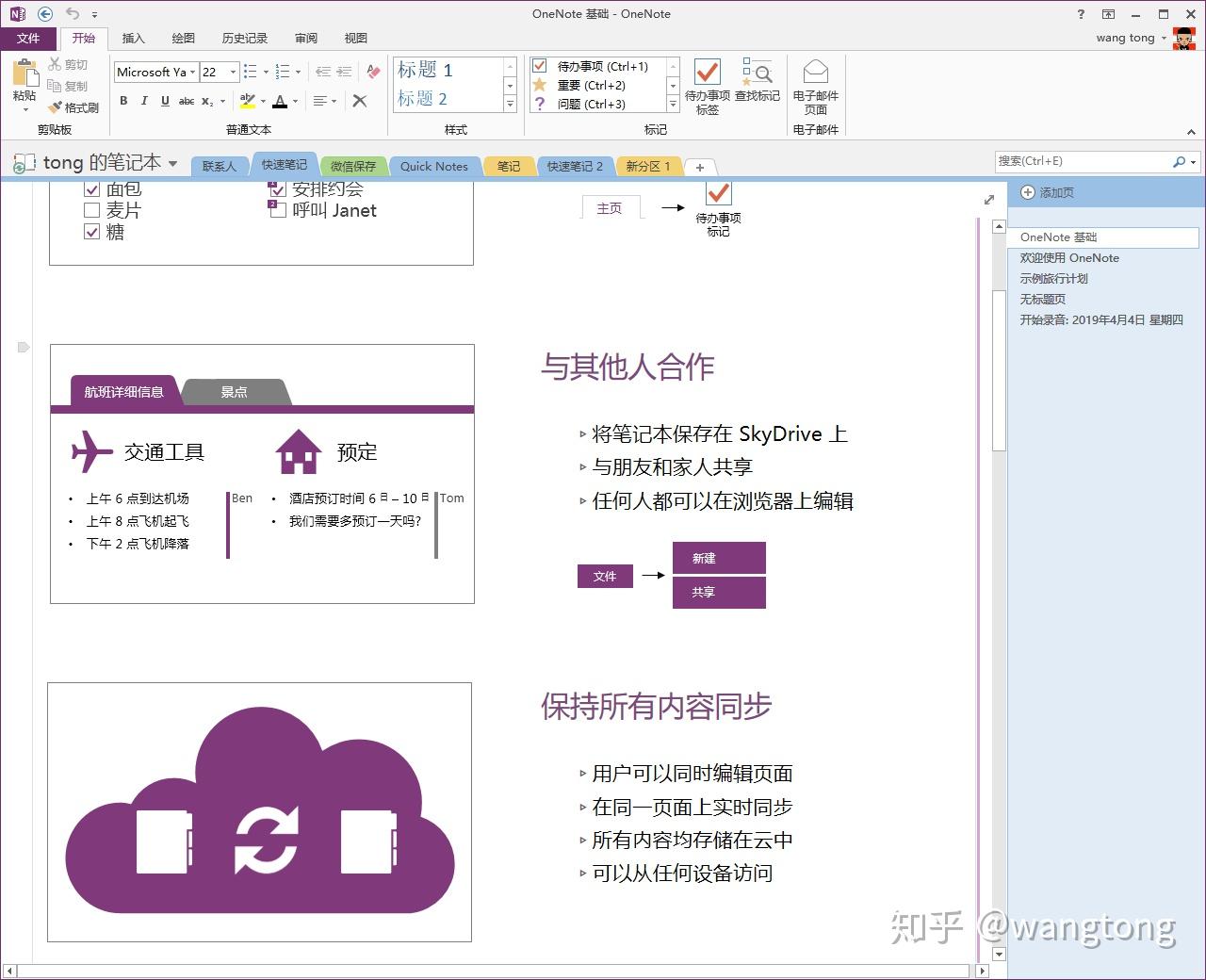Screen dimensions: 1206x980
Task: Switch to the 视图 (View) ribbon tab
Action: pos(356,38)
